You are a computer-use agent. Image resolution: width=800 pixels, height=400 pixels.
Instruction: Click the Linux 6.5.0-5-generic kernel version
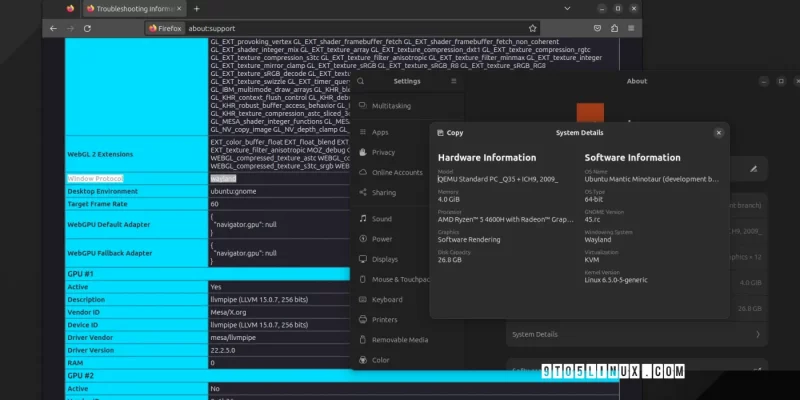tap(616, 280)
